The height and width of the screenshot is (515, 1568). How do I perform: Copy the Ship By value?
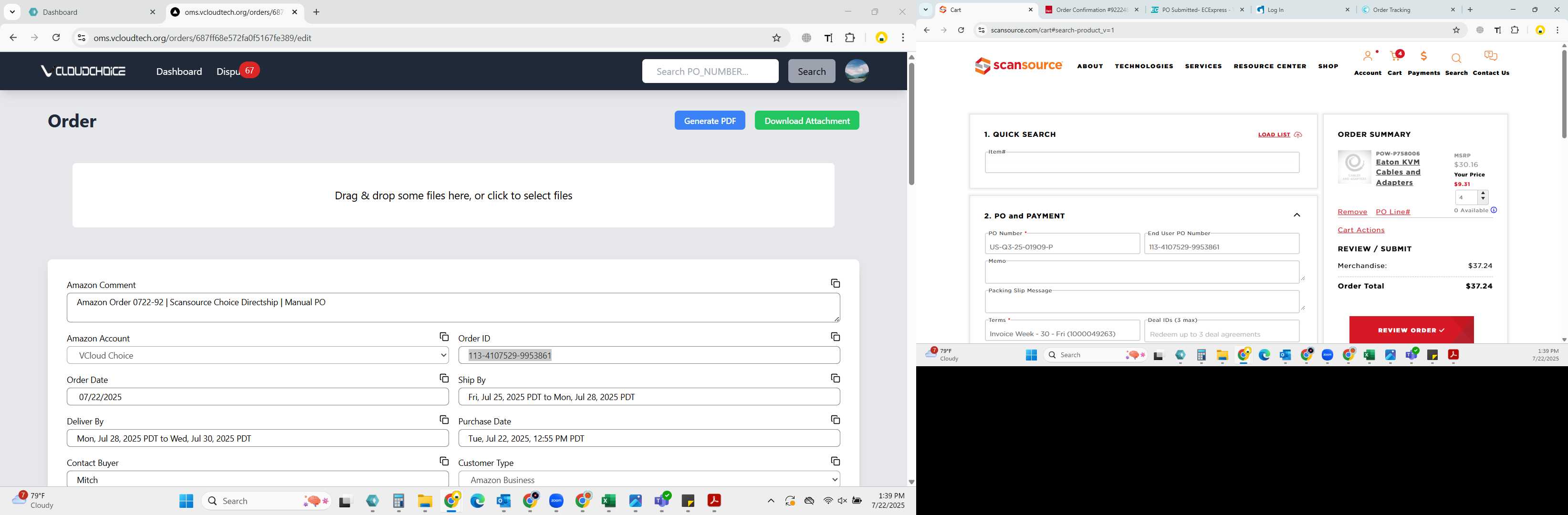point(835,378)
